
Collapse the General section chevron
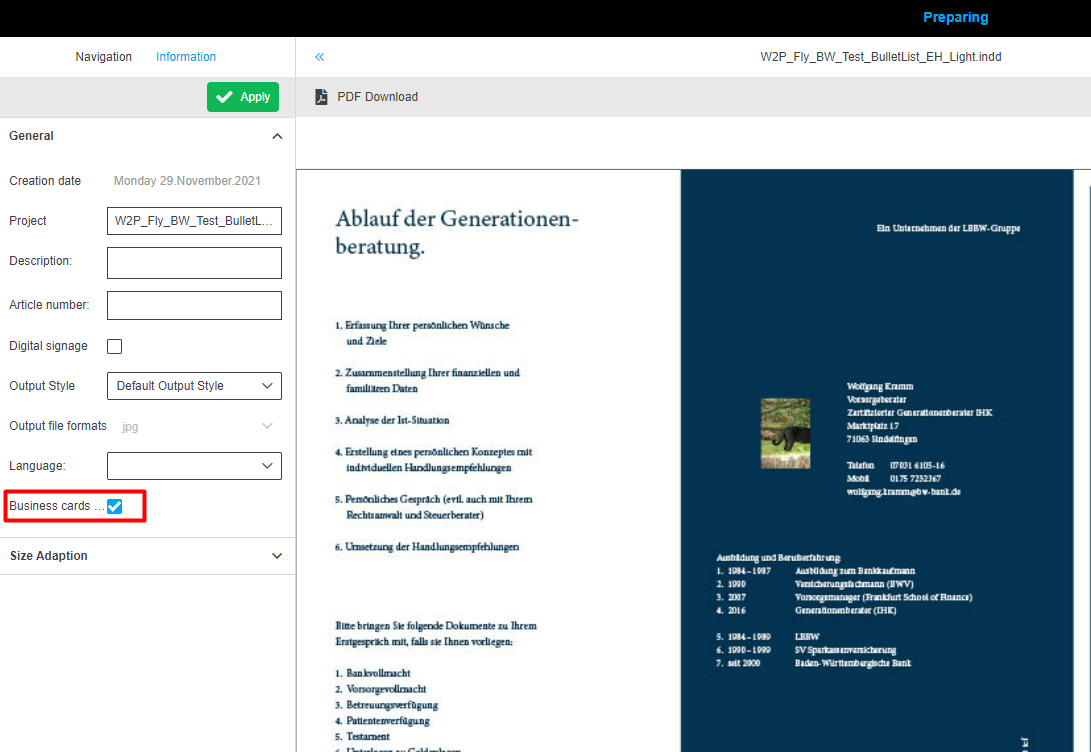(x=277, y=136)
